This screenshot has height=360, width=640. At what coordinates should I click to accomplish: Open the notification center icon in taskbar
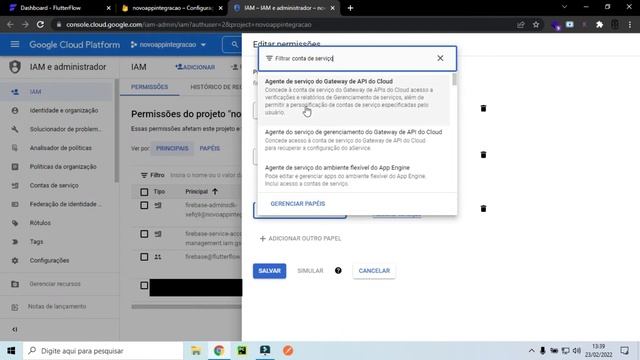[624, 351]
